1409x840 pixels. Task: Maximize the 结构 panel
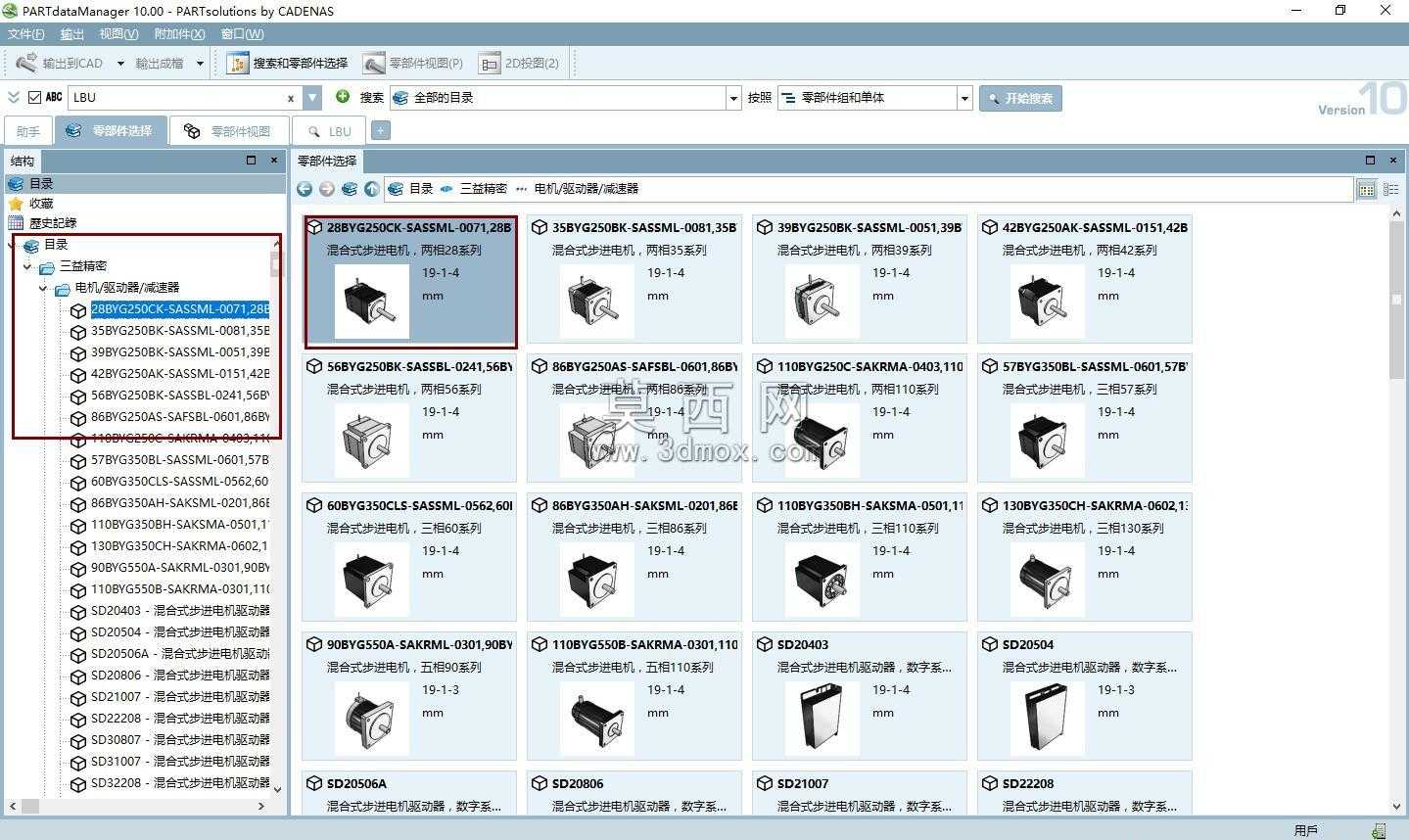tap(251, 161)
